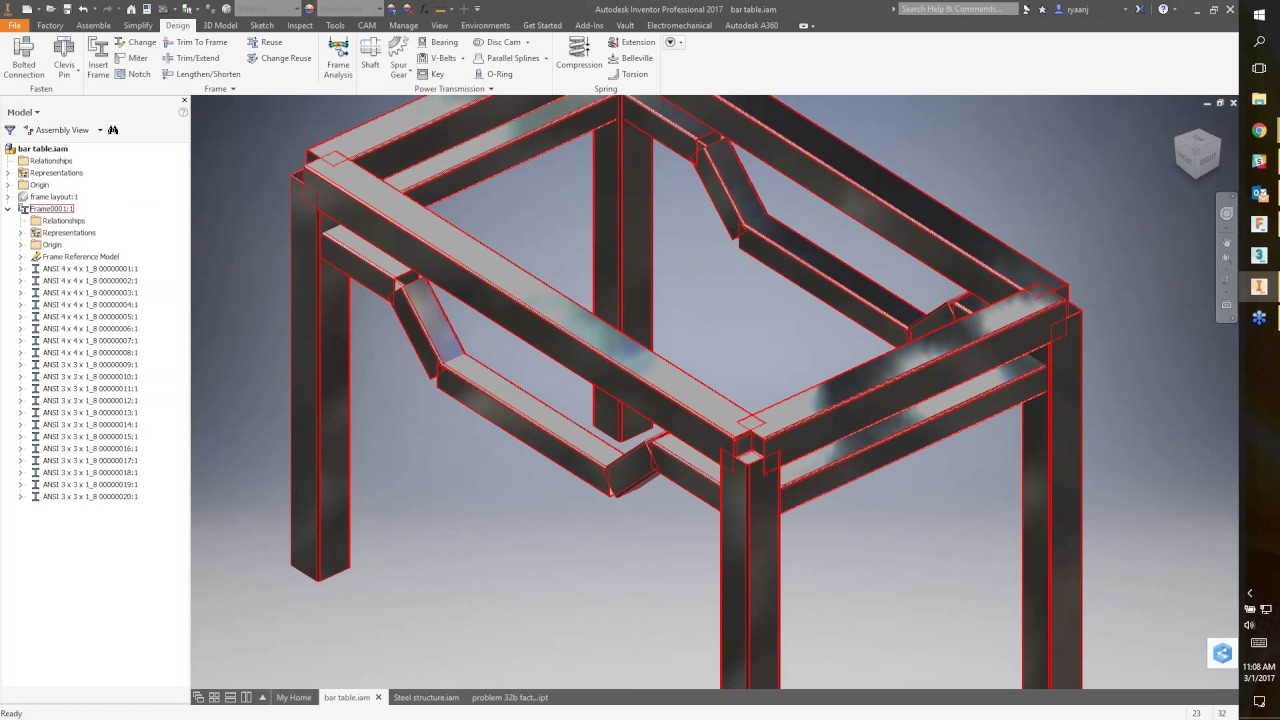
Task: Expand the frame layout:1 node
Action: coord(8,197)
